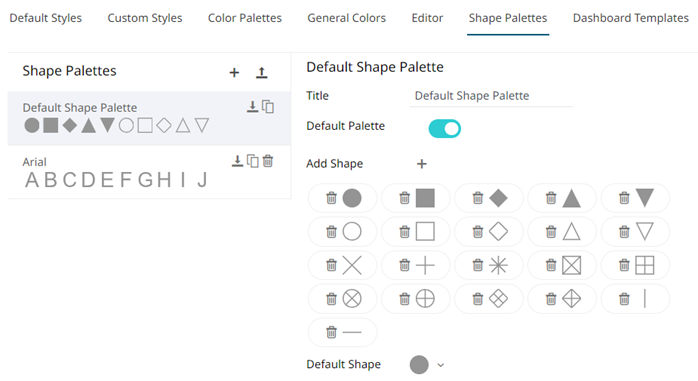Viewport: 698px width, 381px height.
Task: Open the Default Shape dropdown
Action: 441,365
